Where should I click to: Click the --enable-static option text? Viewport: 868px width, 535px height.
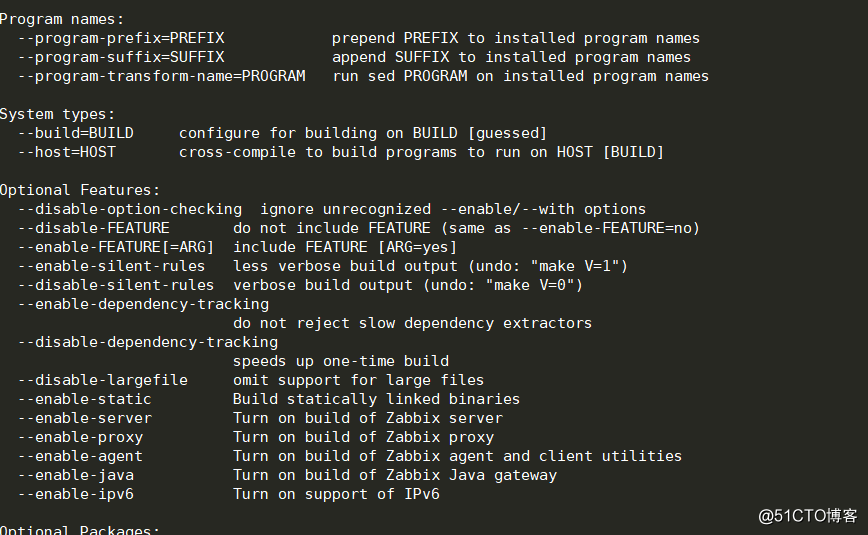tap(85, 399)
